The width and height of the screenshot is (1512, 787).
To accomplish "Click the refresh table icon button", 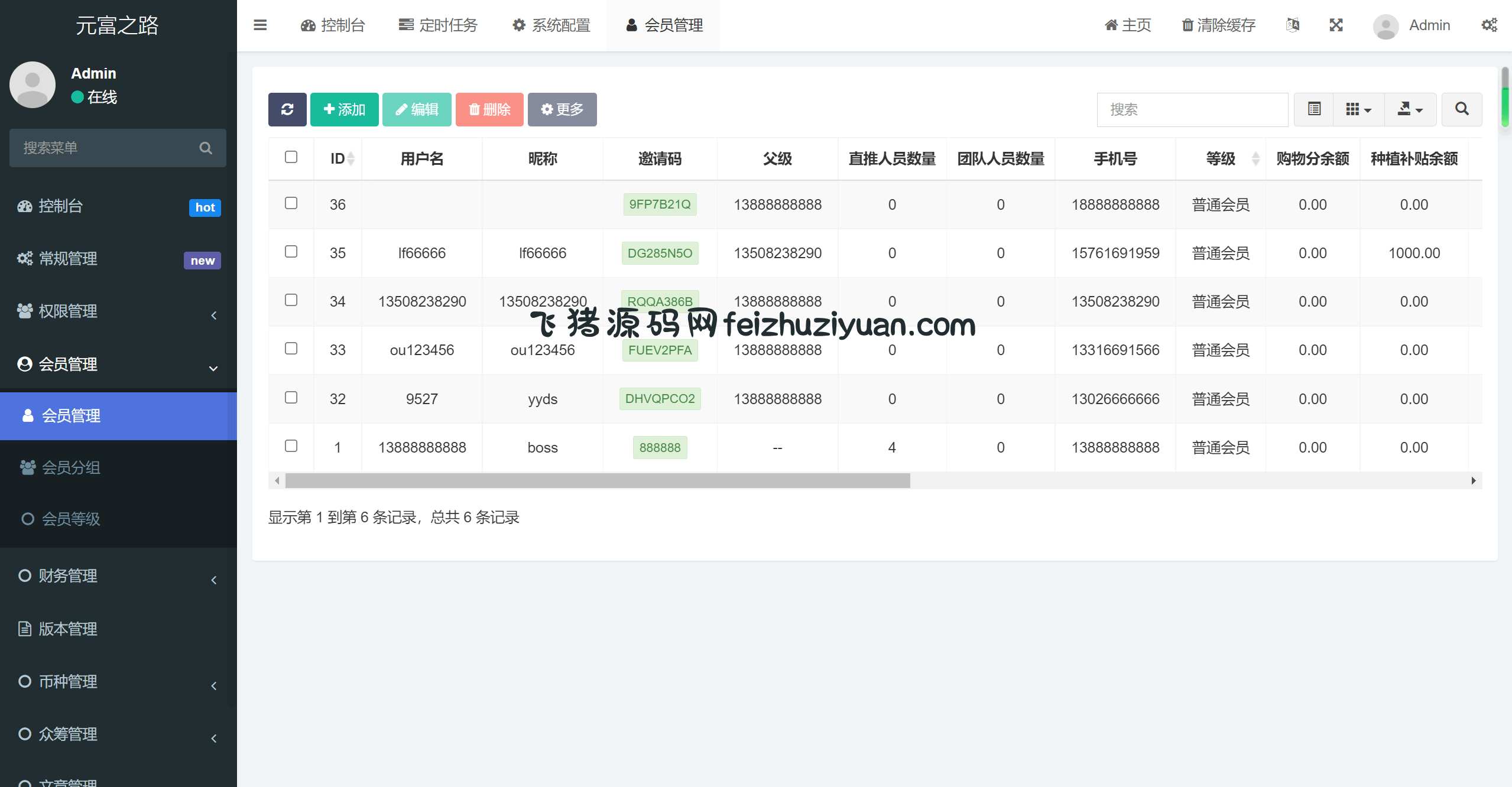I will pyautogui.click(x=287, y=109).
